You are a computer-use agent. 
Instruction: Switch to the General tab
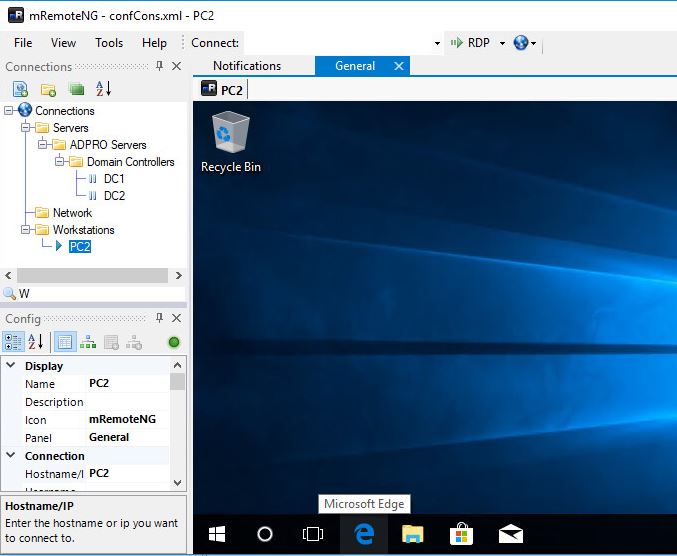[x=355, y=66]
